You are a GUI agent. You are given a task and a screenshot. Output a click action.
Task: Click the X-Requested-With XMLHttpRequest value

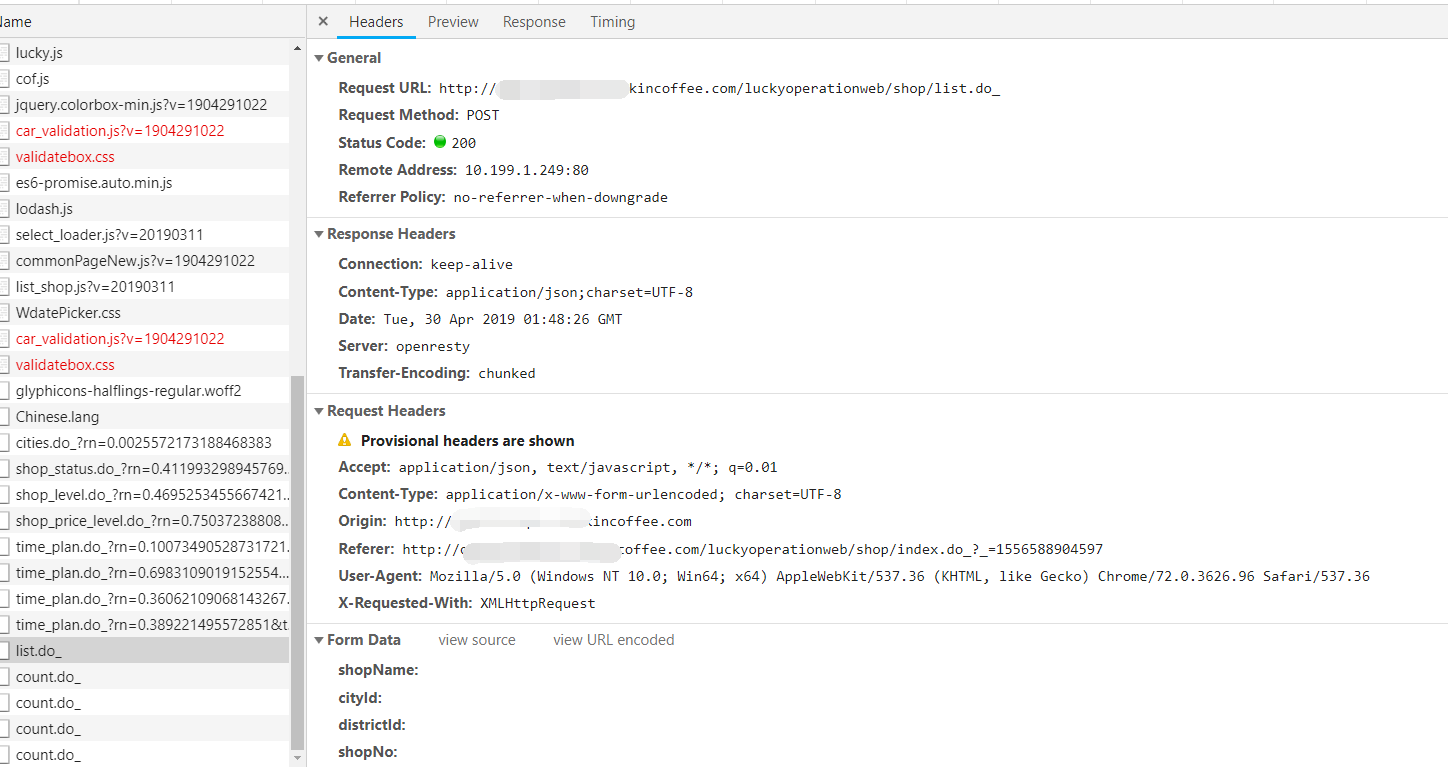(x=537, y=603)
